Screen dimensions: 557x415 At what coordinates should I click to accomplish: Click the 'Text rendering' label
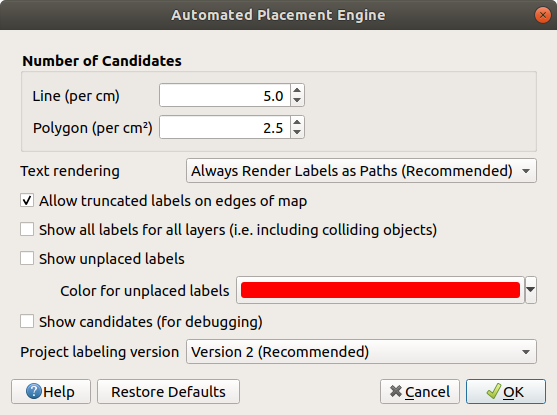click(70, 171)
